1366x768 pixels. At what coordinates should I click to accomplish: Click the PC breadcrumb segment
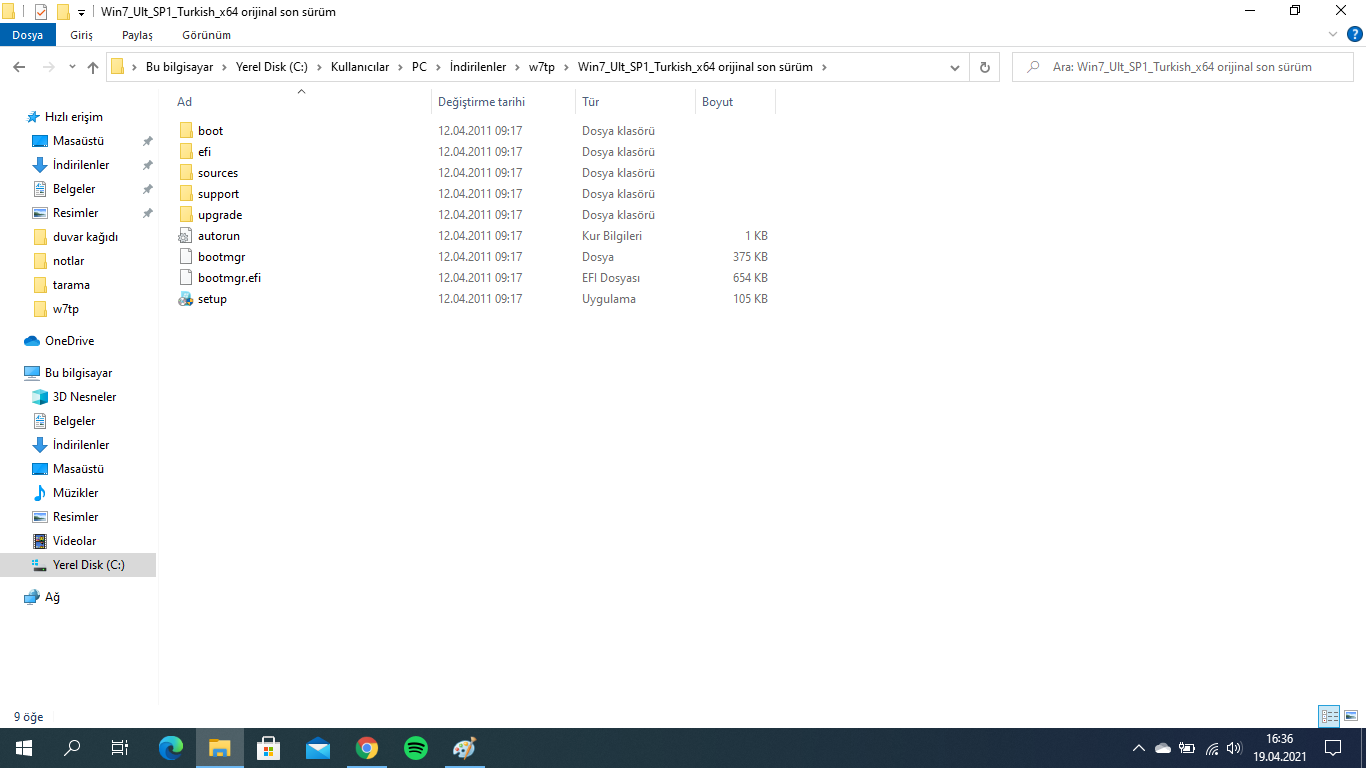pyautogui.click(x=419, y=67)
